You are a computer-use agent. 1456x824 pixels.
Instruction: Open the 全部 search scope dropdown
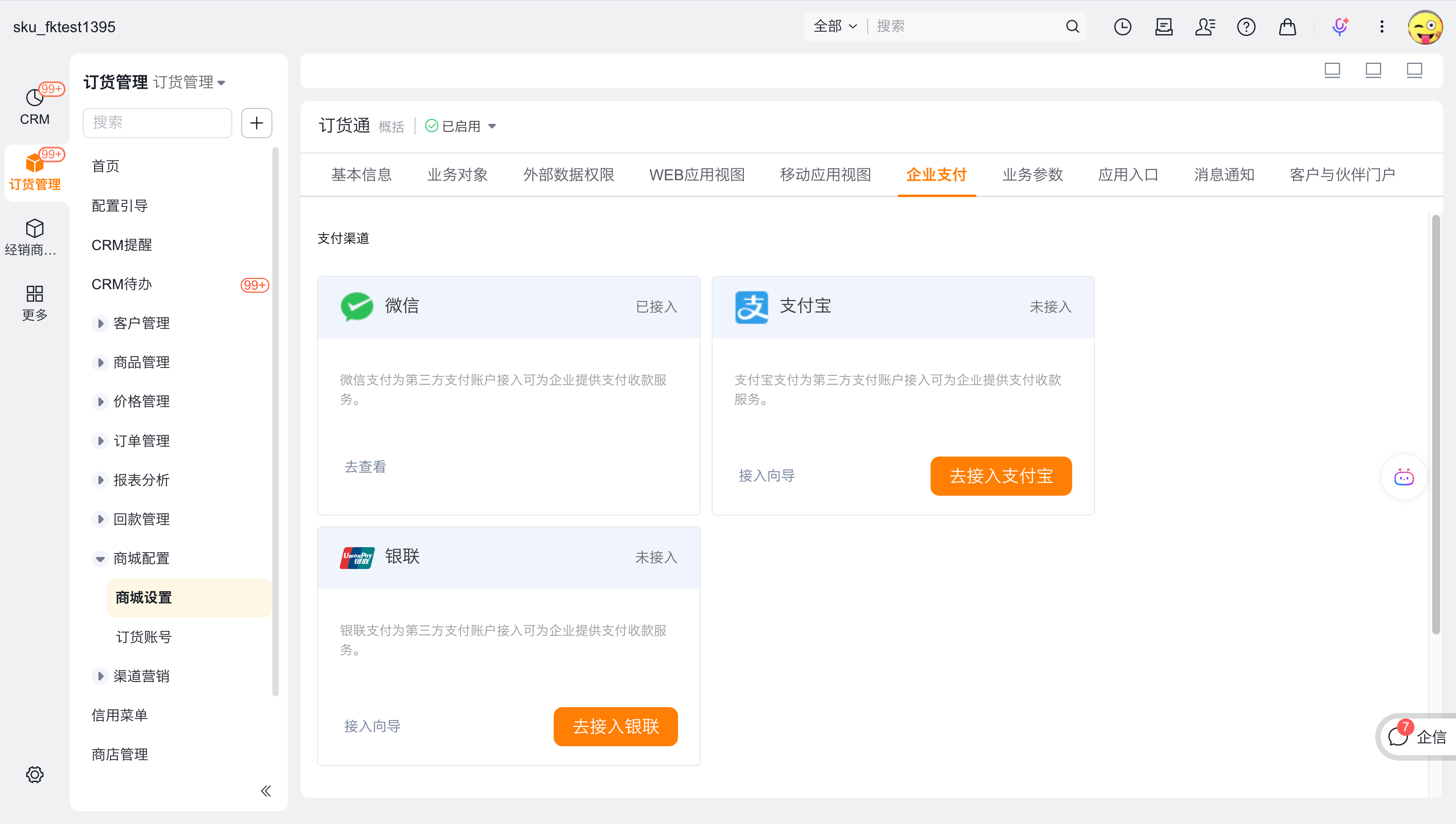pyautogui.click(x=834, y=27)
